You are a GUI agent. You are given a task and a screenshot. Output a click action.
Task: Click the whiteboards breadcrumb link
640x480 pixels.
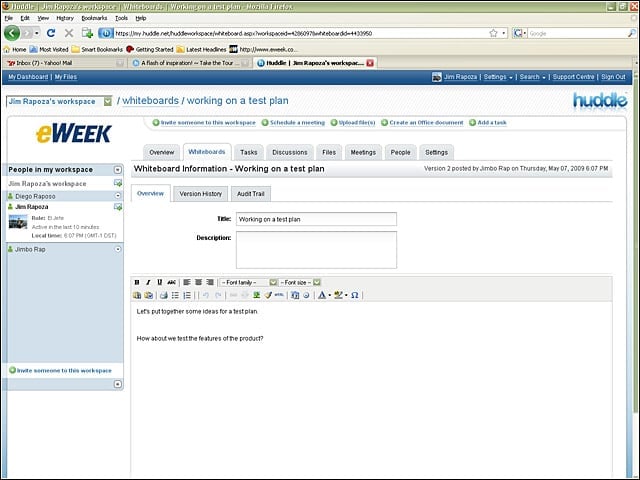click(151, 101)
